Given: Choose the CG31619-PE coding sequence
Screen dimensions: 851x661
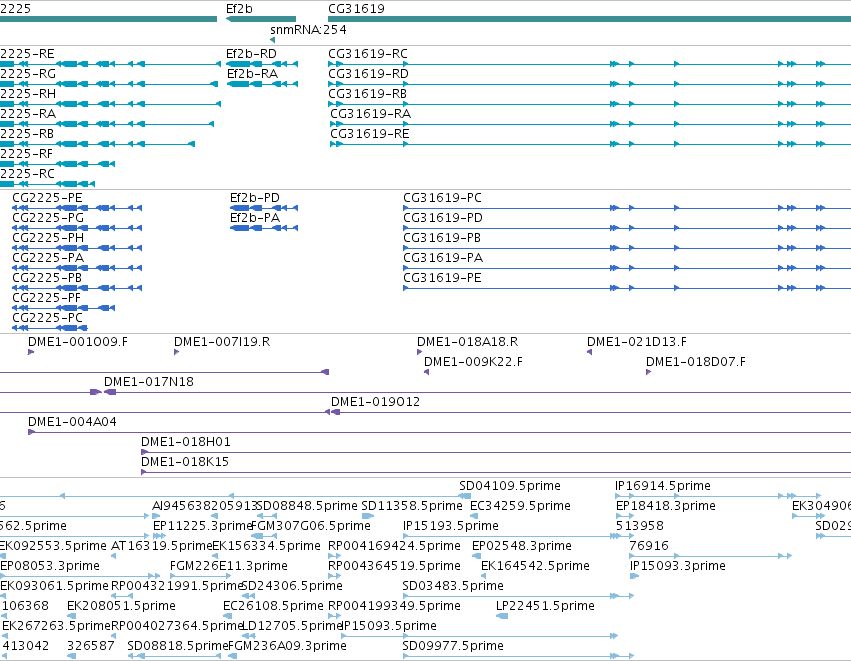Looking at the screenshot, I should (x=442, y=278).
